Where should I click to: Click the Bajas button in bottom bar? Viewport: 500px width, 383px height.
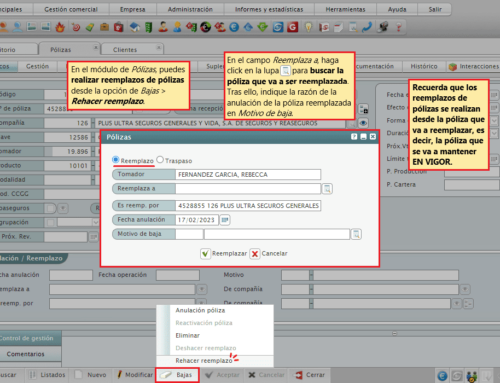[177, 375]
